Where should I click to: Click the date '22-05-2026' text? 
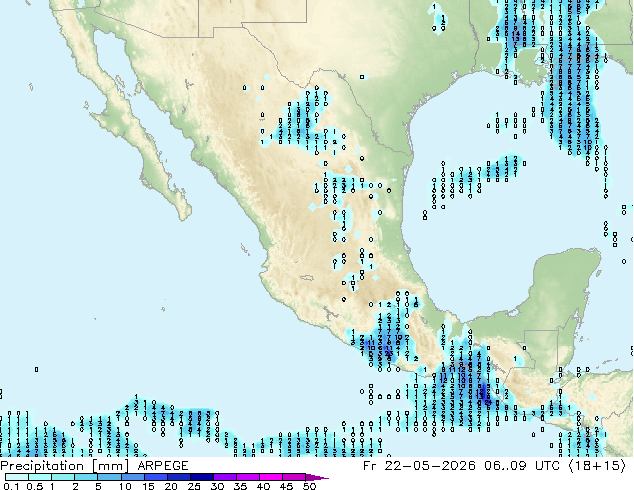[430, 466]
